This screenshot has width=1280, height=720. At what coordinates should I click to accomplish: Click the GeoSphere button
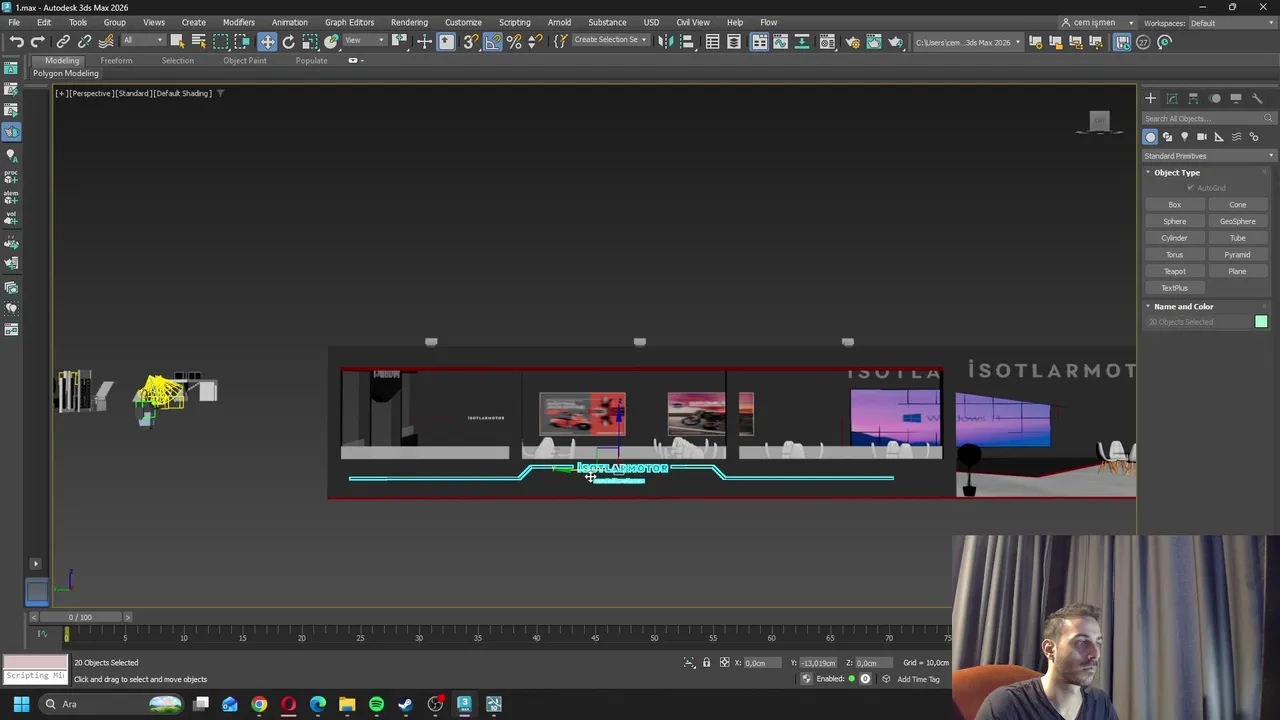(1237, 221)
